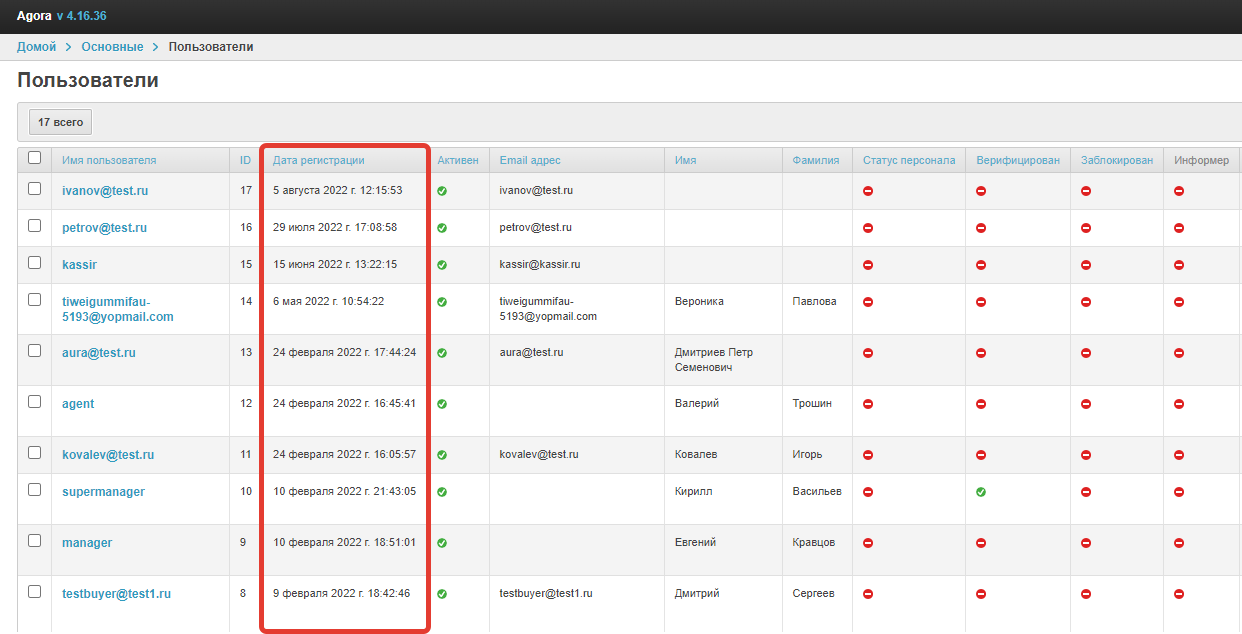Check the box next to kovalev@test.ru
Viewport: 1242px width, 634px height.
click(x=35, y=453)
